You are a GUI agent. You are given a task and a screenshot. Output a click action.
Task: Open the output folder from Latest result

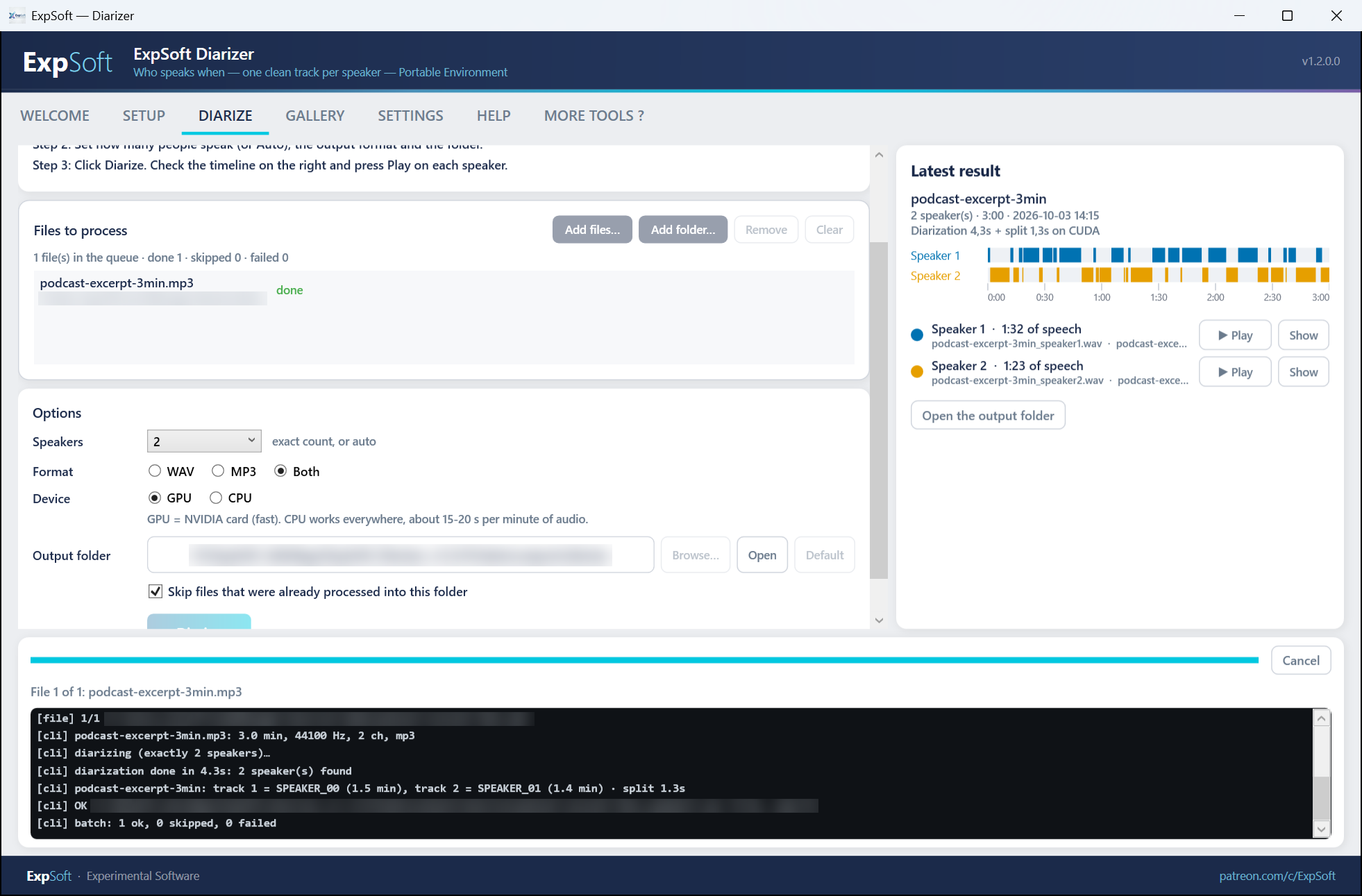988,415
